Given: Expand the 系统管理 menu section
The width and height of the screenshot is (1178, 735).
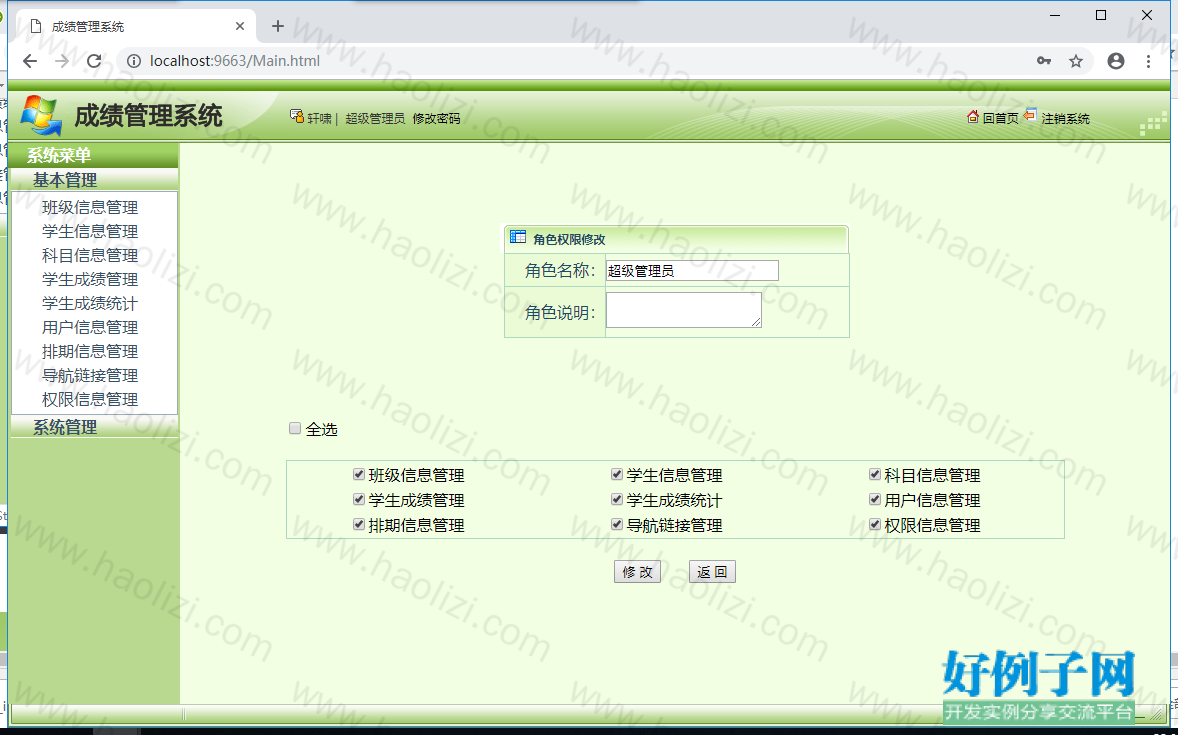Looking at the screenshot, I should click(x=95, y=427).
